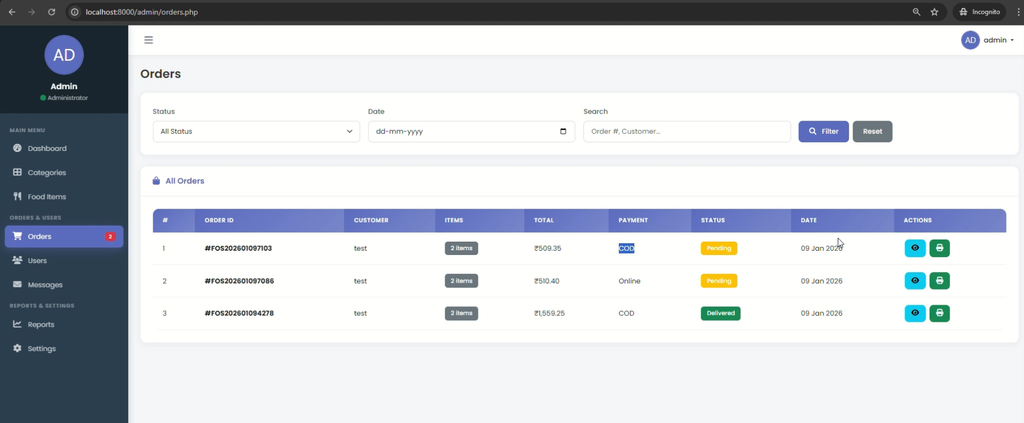Click the highlighted COD payment in row 1

coord(626,248)
